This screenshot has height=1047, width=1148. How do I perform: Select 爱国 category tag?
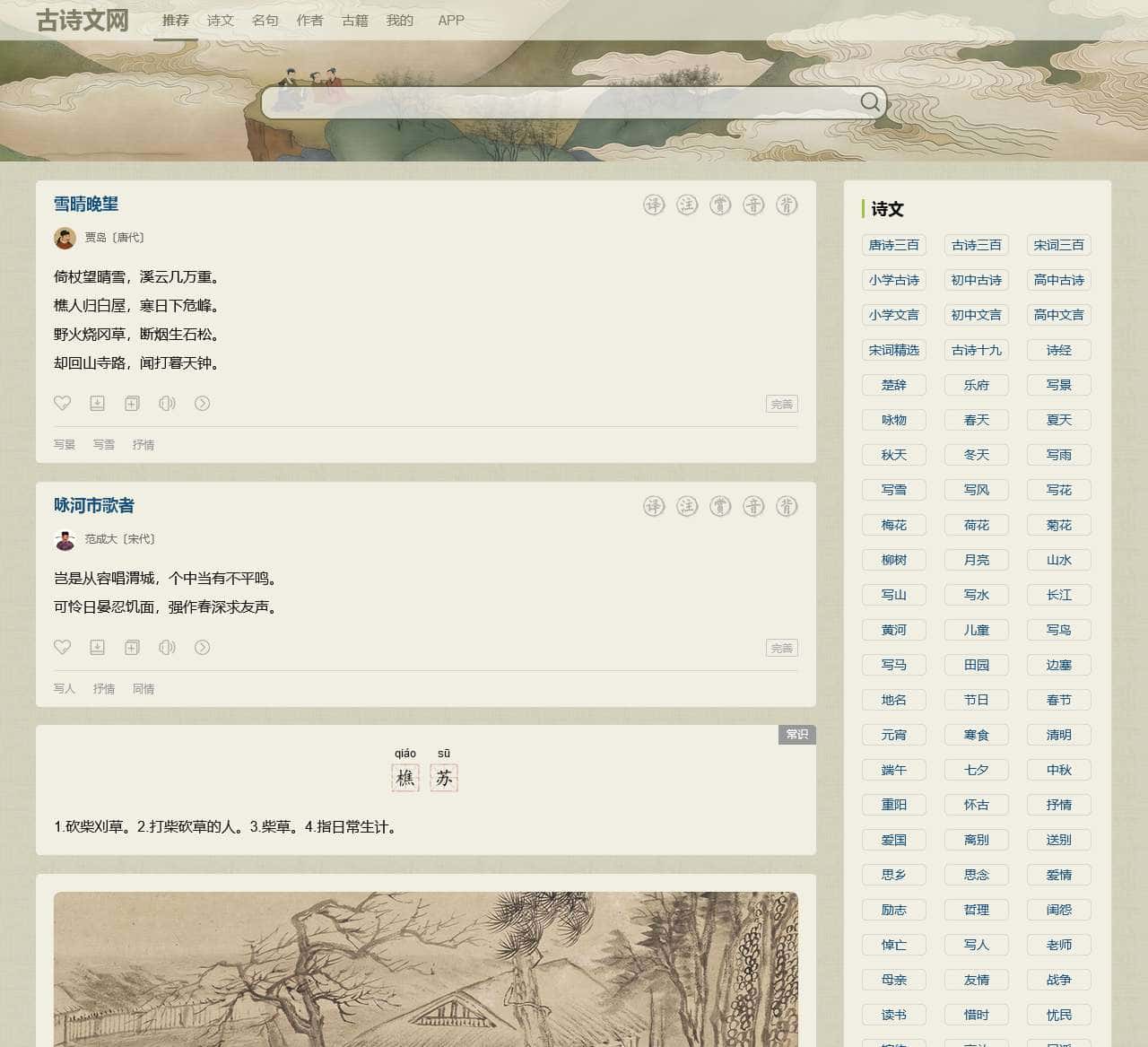(x=894, y=840)
